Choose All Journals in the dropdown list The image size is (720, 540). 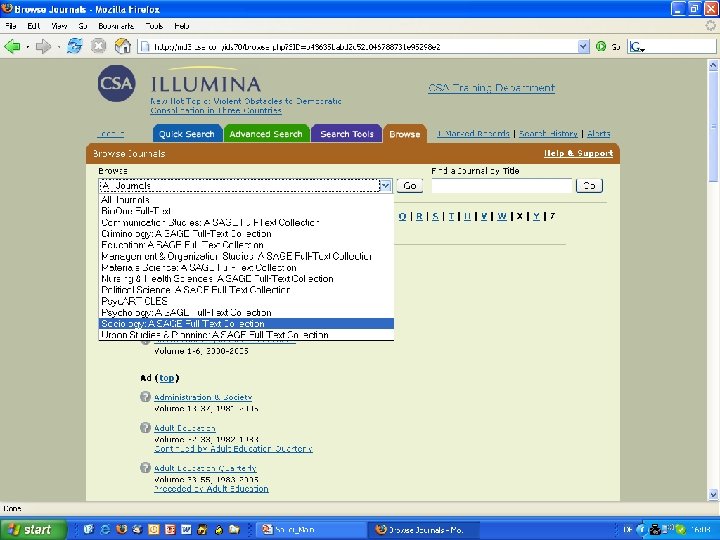[246, 200]
